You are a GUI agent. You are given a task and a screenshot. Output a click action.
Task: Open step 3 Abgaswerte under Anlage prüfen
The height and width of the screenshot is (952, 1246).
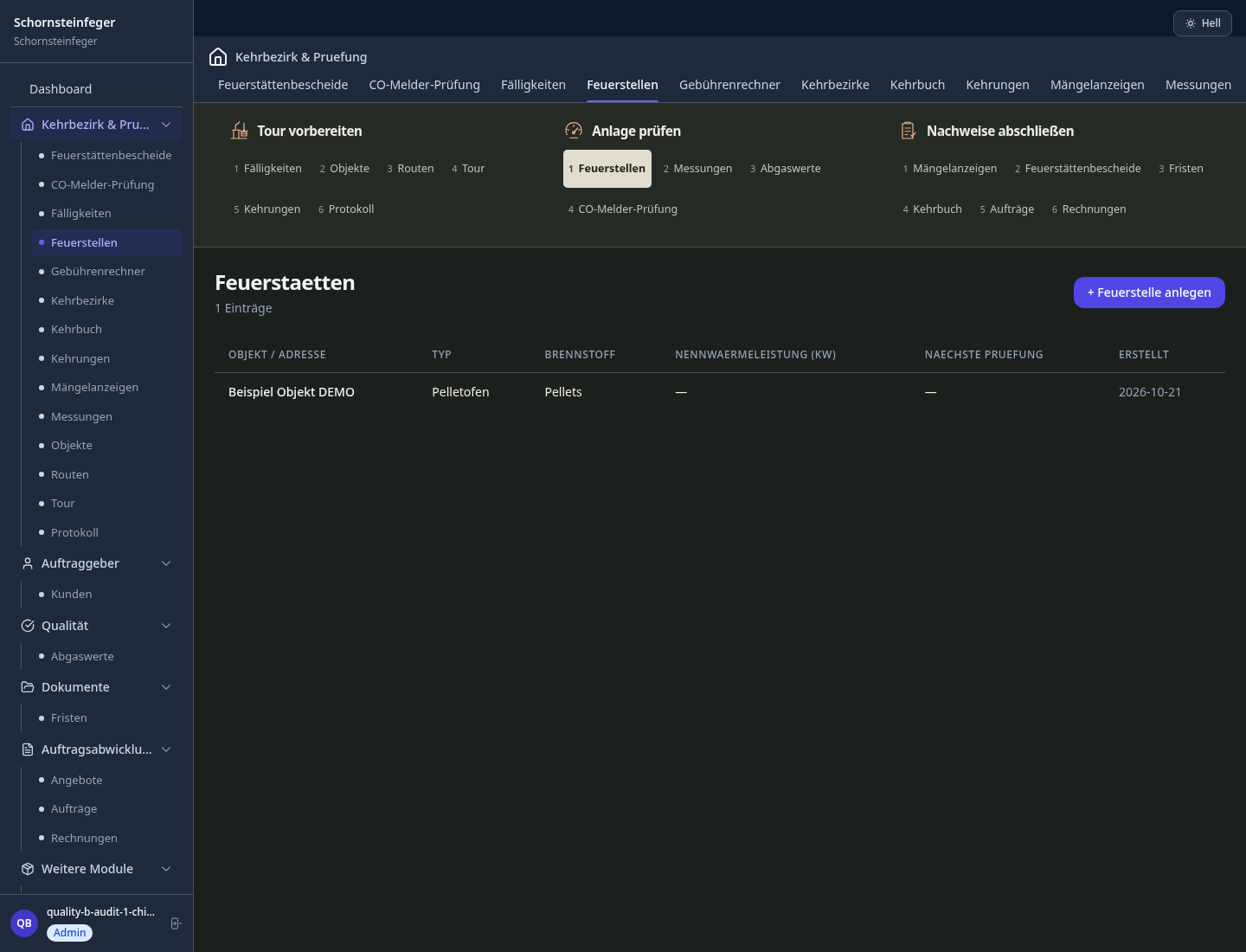785,169
